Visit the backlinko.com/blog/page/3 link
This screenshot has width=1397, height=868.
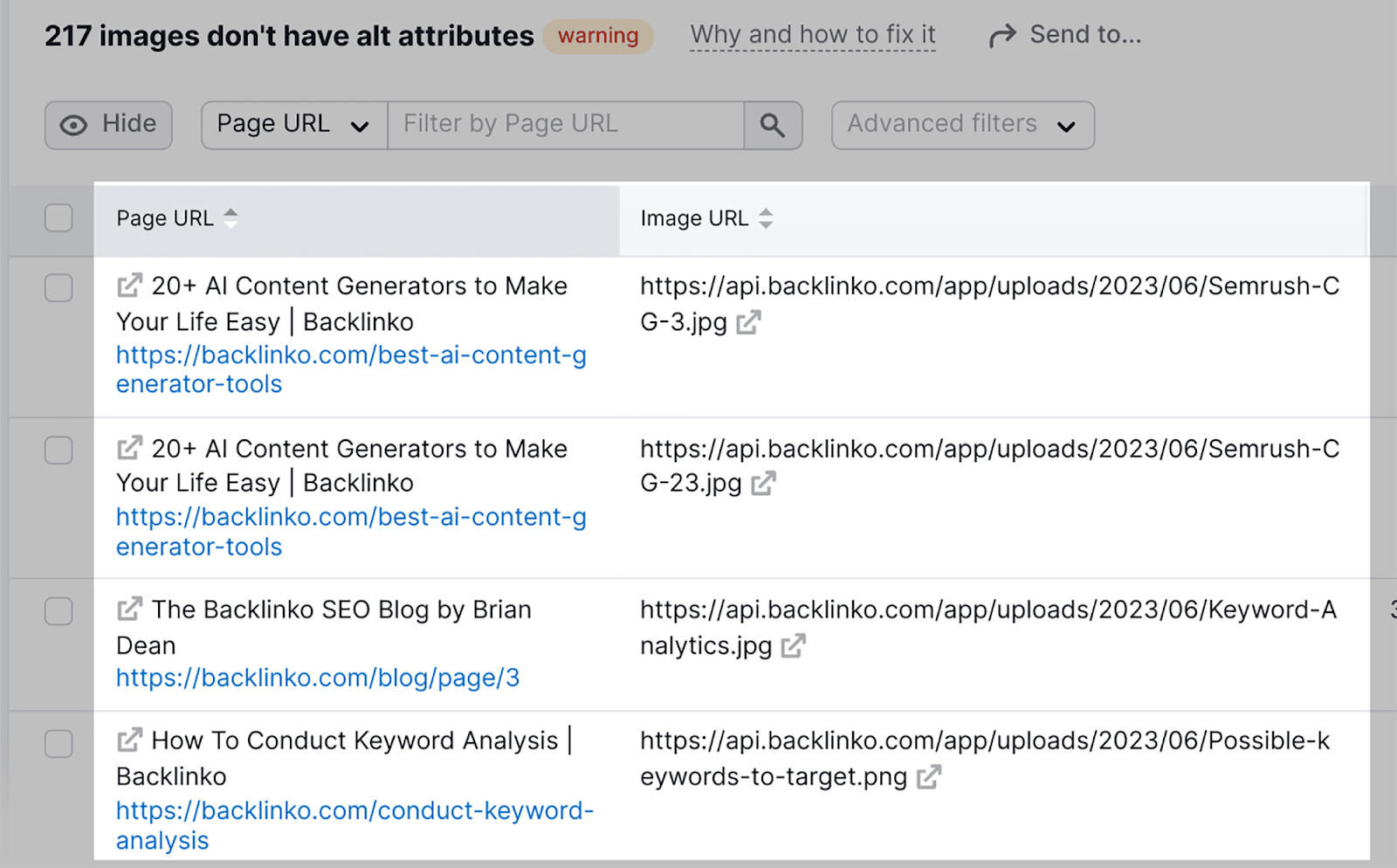317,678
